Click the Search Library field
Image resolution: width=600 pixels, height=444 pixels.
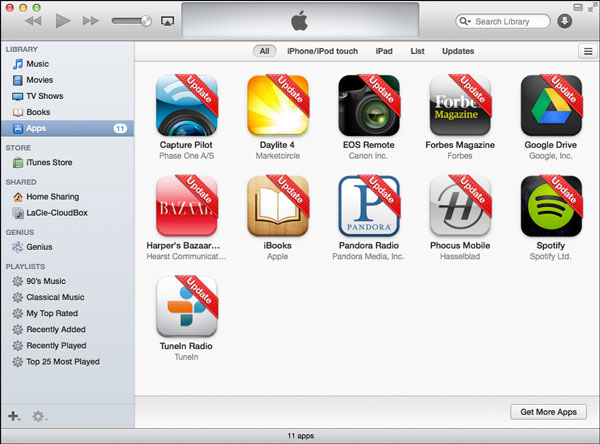(x=503, y=21)
